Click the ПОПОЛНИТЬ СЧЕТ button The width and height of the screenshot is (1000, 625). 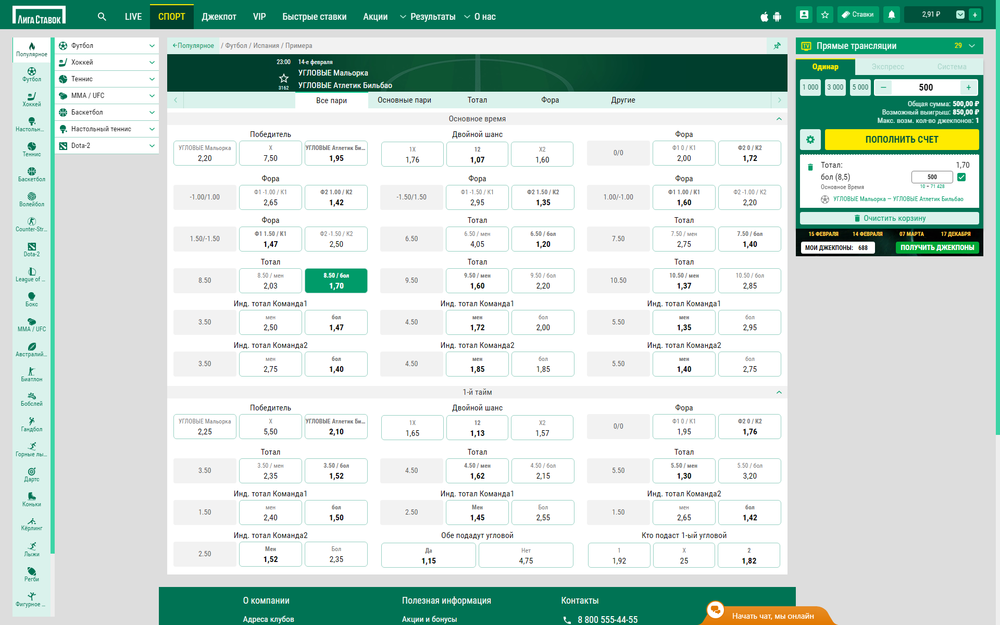(902, 140)
